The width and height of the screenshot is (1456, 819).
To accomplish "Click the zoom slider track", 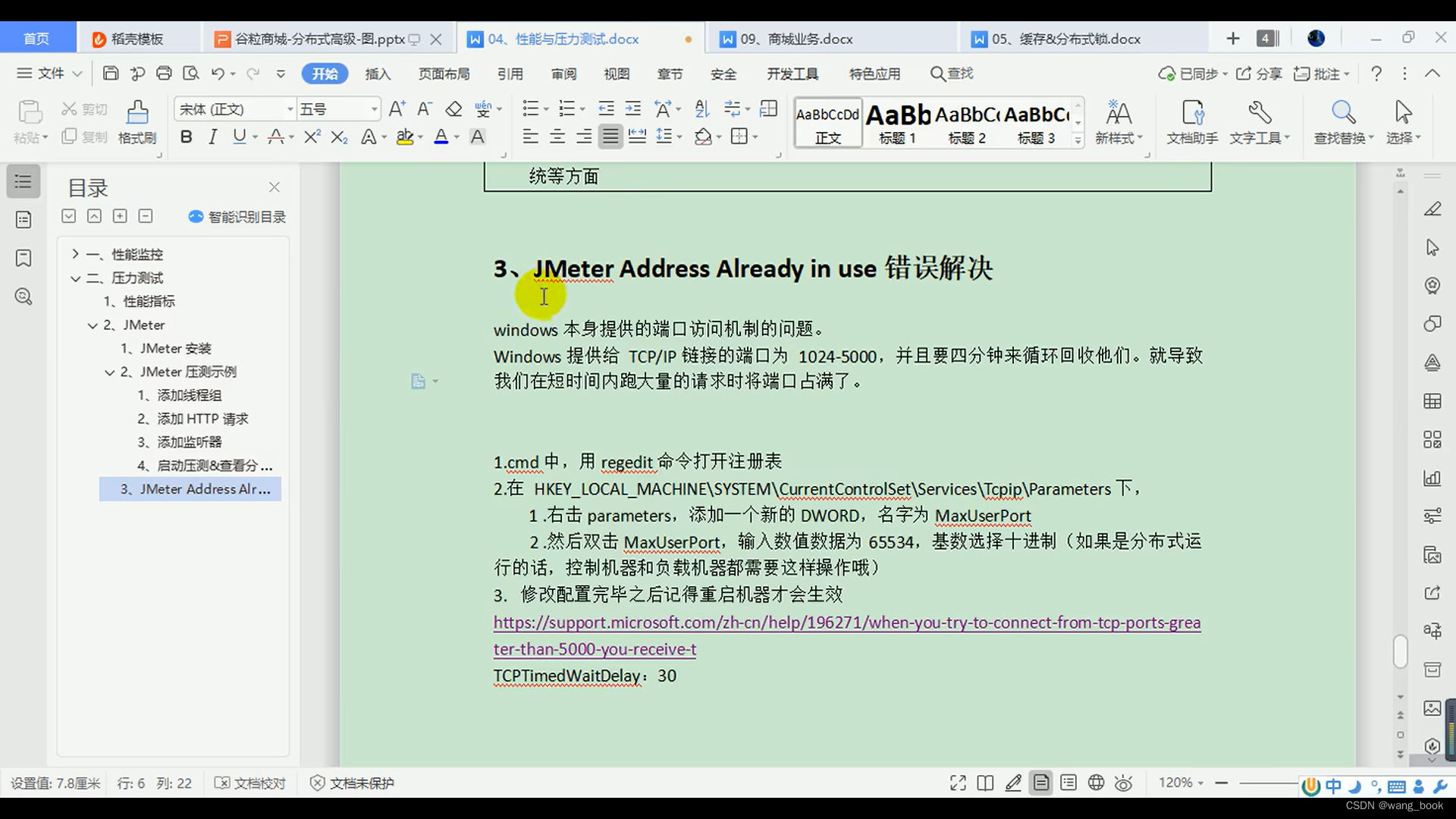I will (1269, 783).
